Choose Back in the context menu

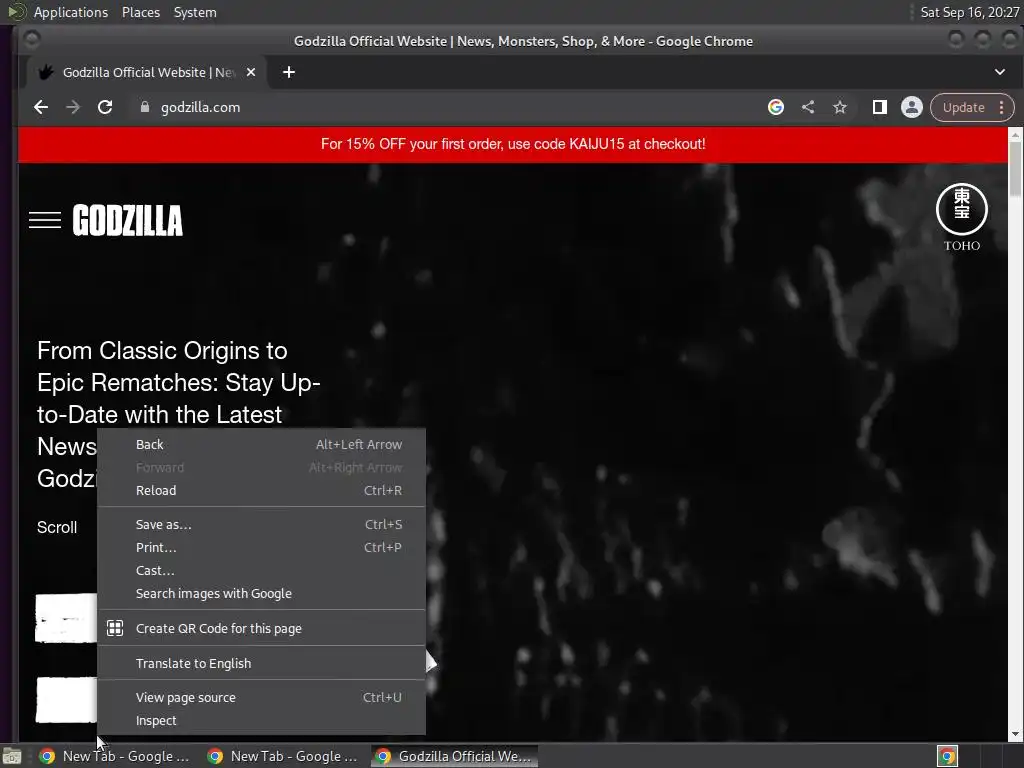(x=261, y=444)
